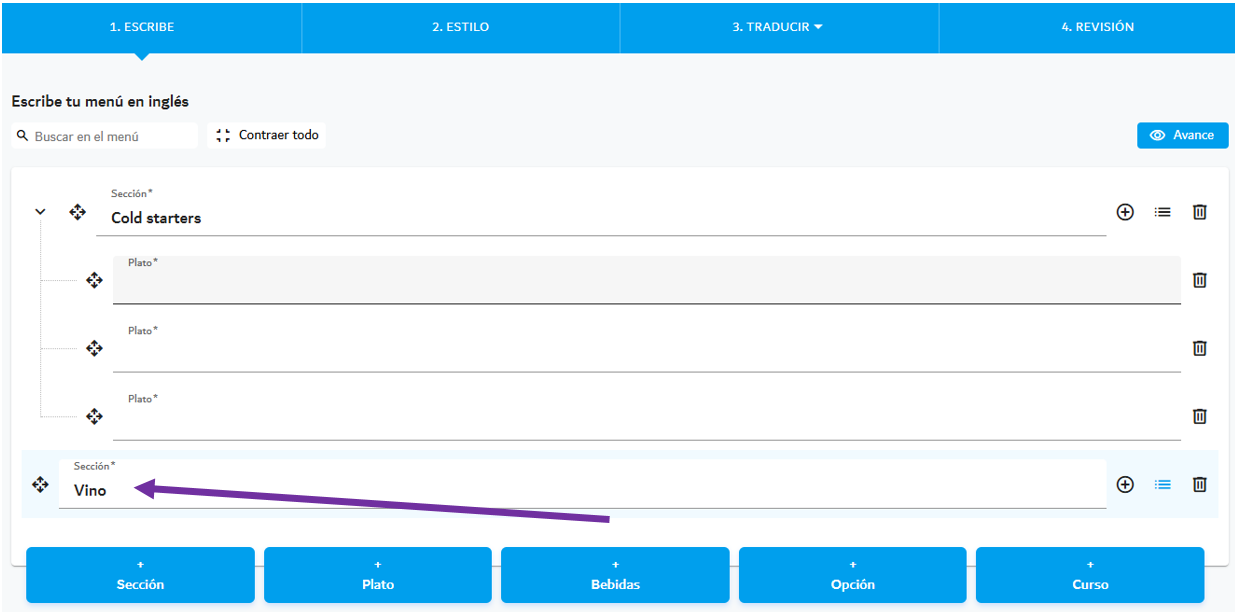Click the second empty Plato input field
The image size is (1235, 612).
647,348
